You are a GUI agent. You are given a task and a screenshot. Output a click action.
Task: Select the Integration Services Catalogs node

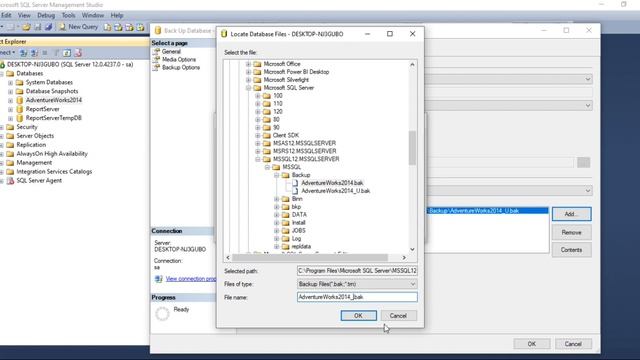coord(54,172)
